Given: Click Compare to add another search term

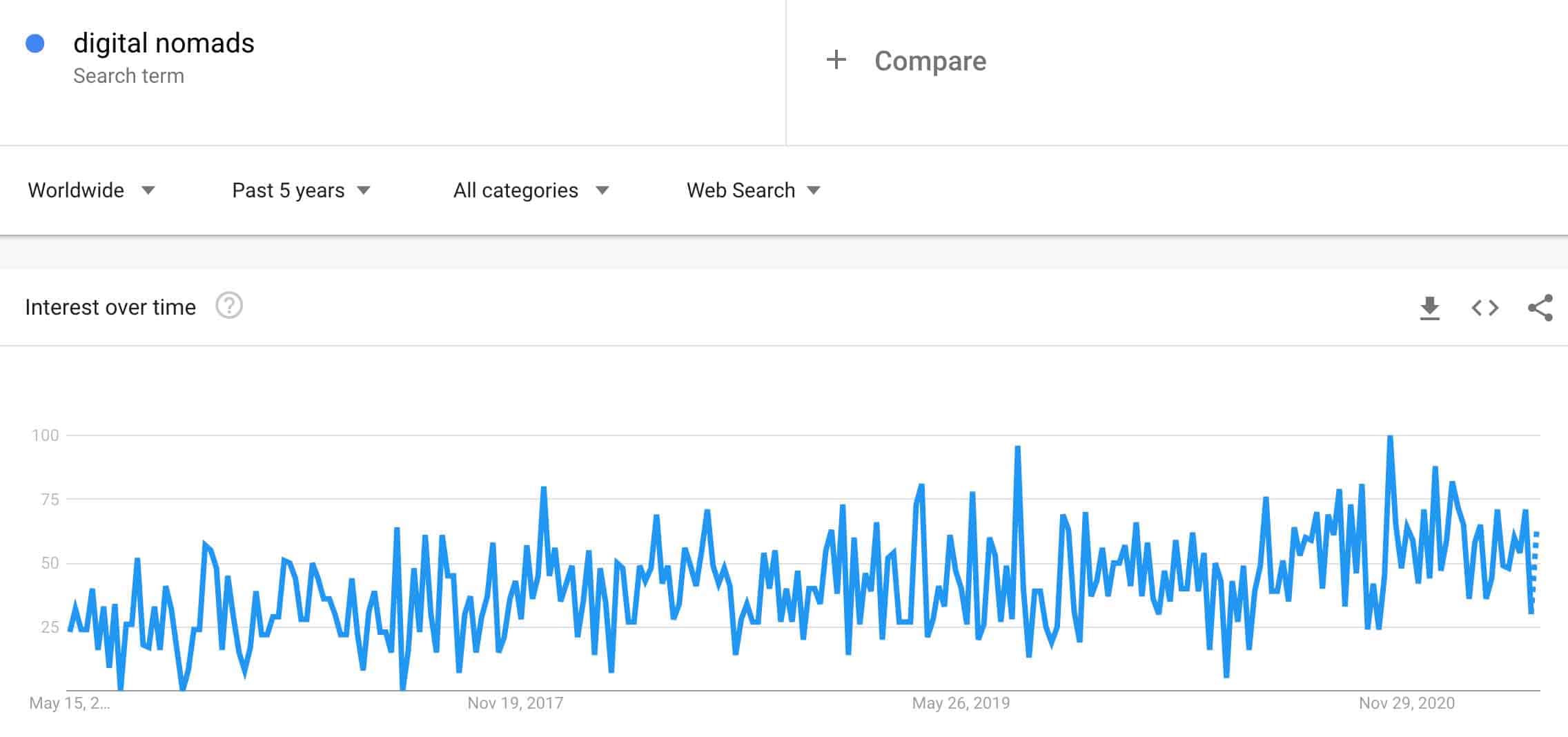Looking at the screenshot, I should (x=930, y=61).
